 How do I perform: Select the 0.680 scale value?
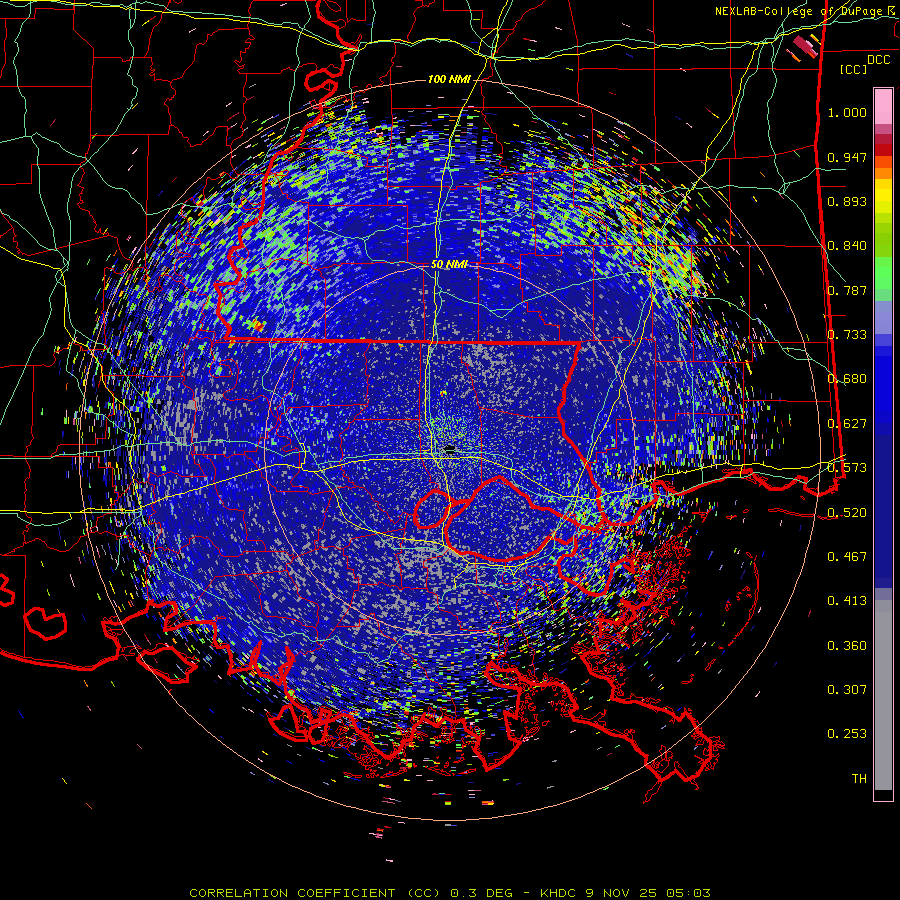(x=847, y=379)
